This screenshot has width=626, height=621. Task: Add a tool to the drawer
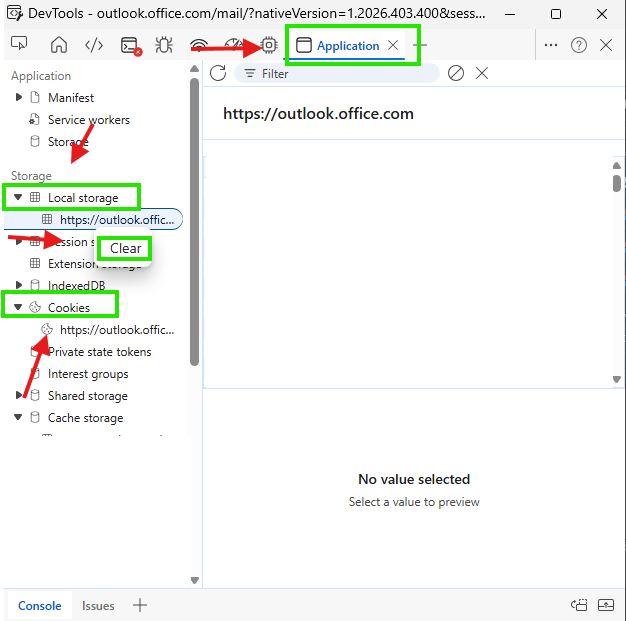140,605
